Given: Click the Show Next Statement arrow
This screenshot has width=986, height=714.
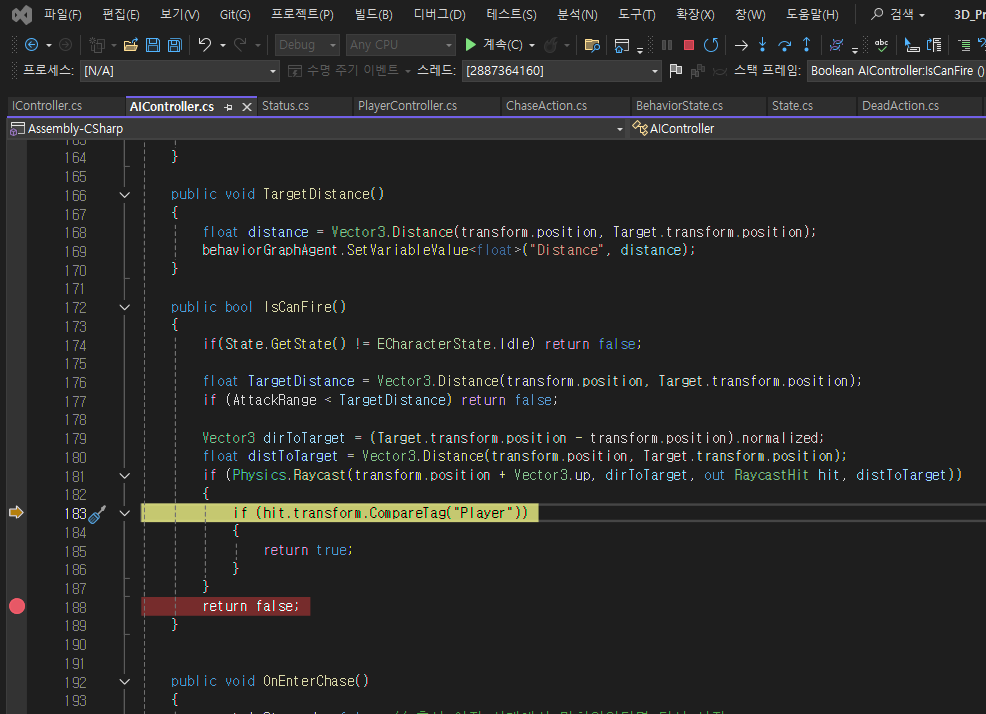Looking at the screenshot, I should click(x=741, y=45).
